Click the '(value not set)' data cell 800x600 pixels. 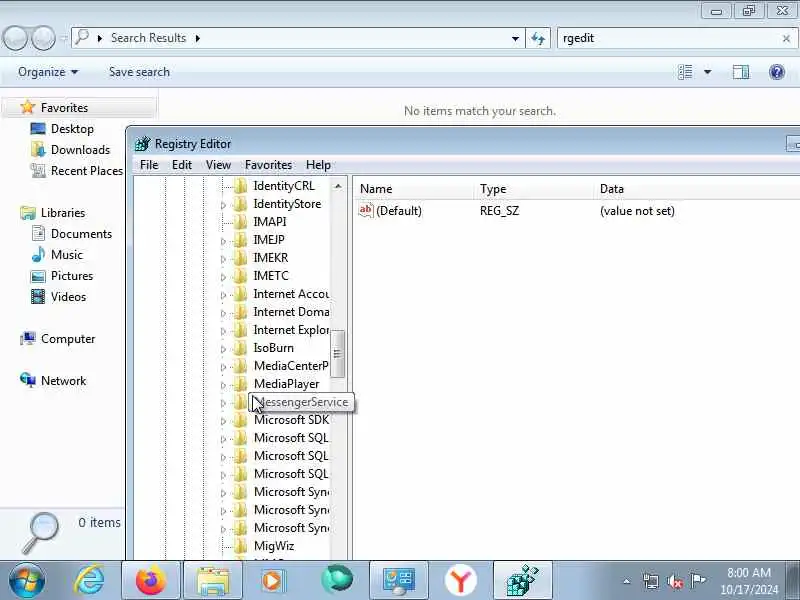pyautogui.click(x=637, y=211)
